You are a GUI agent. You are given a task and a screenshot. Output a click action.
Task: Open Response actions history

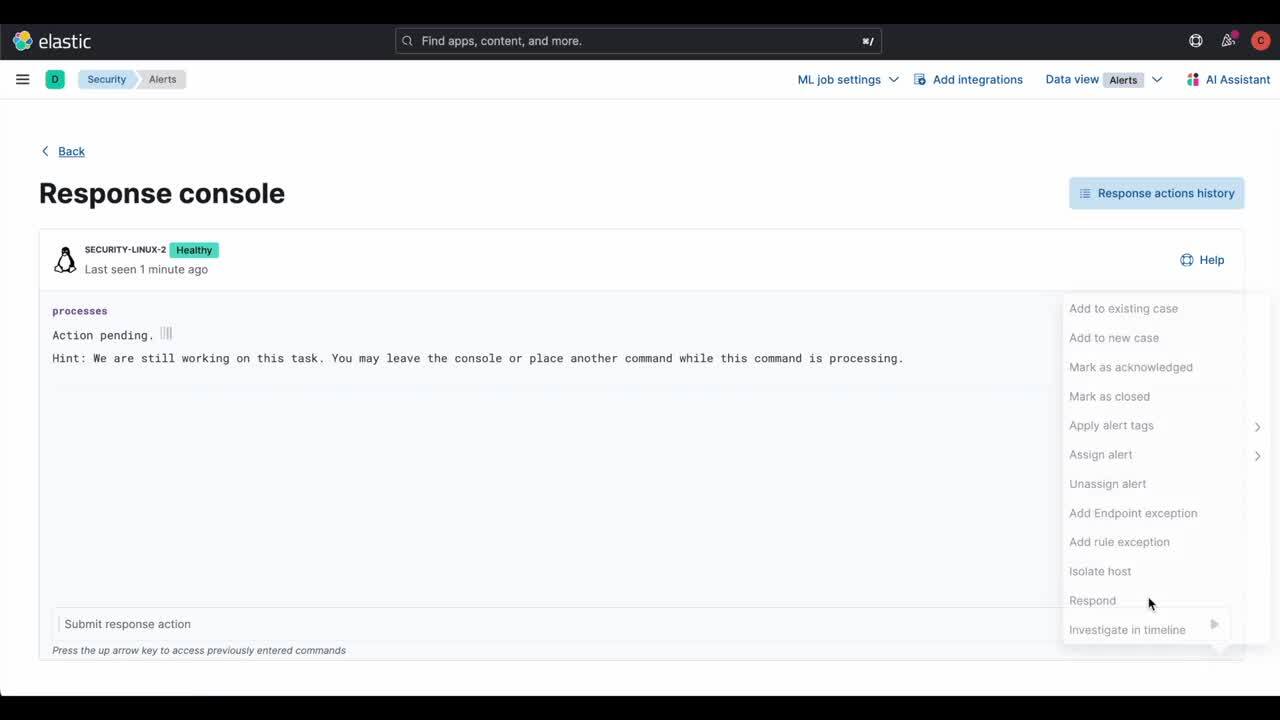[1156, 193]
